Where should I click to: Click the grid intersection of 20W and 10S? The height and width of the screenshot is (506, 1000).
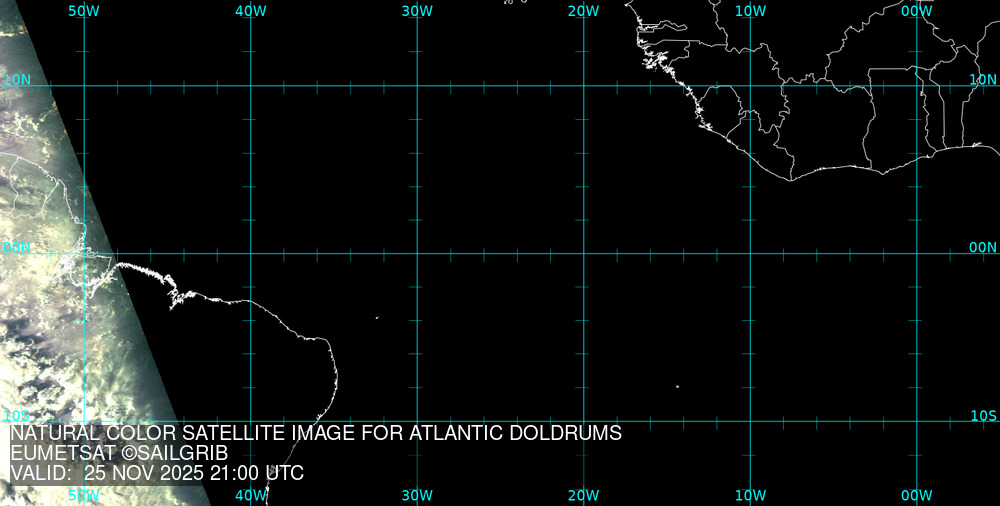583,420
